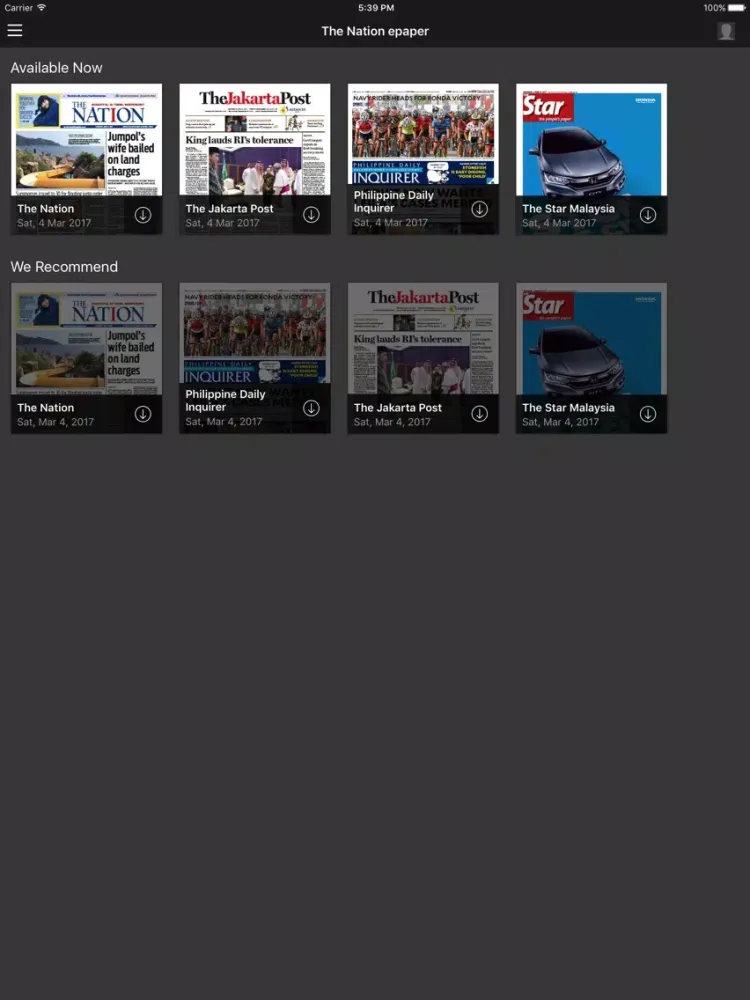The width and height of the screenshot is (750, 1000).
Task: Click the battery indicator in status bar
Action: point(736,8)
